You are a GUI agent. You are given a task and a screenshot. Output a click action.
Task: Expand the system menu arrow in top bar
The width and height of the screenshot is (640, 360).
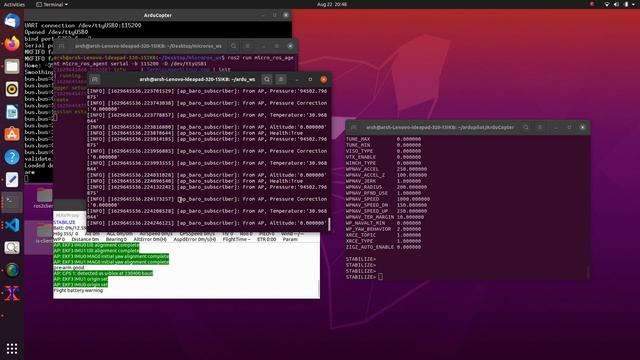coord(634,4)
